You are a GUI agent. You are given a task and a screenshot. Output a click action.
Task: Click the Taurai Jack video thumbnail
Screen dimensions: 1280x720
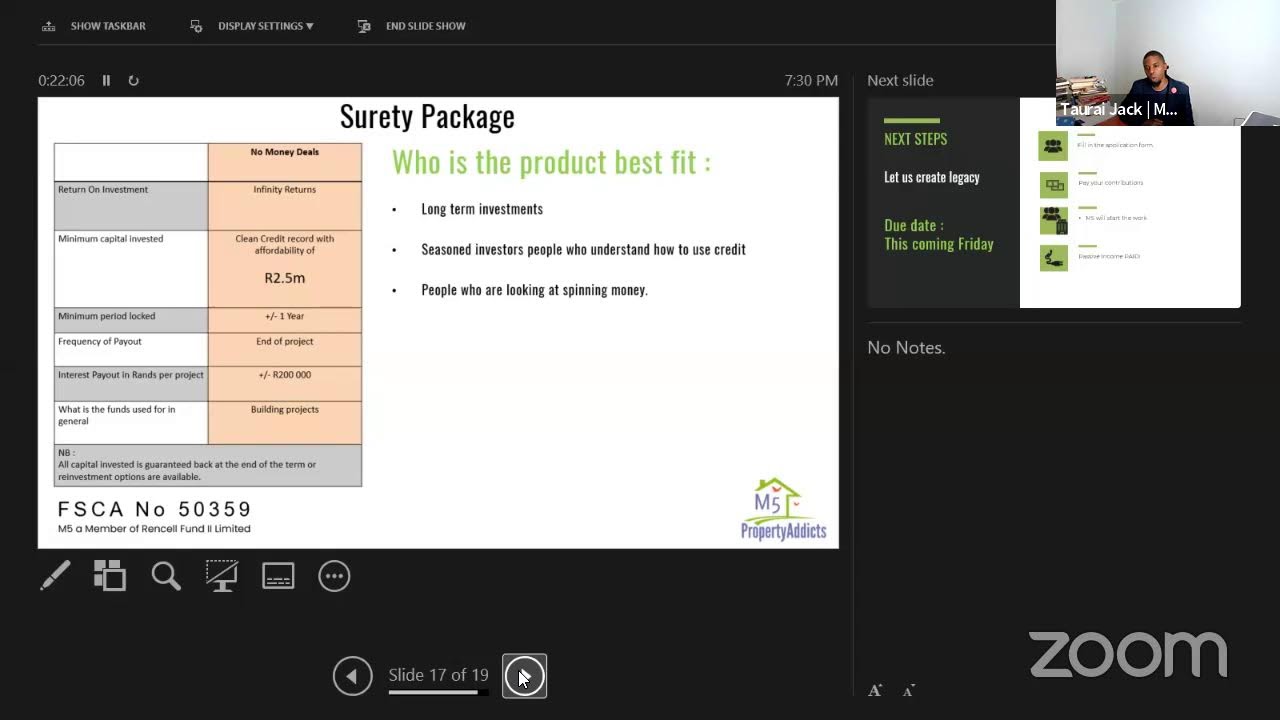coord(1168,62)
